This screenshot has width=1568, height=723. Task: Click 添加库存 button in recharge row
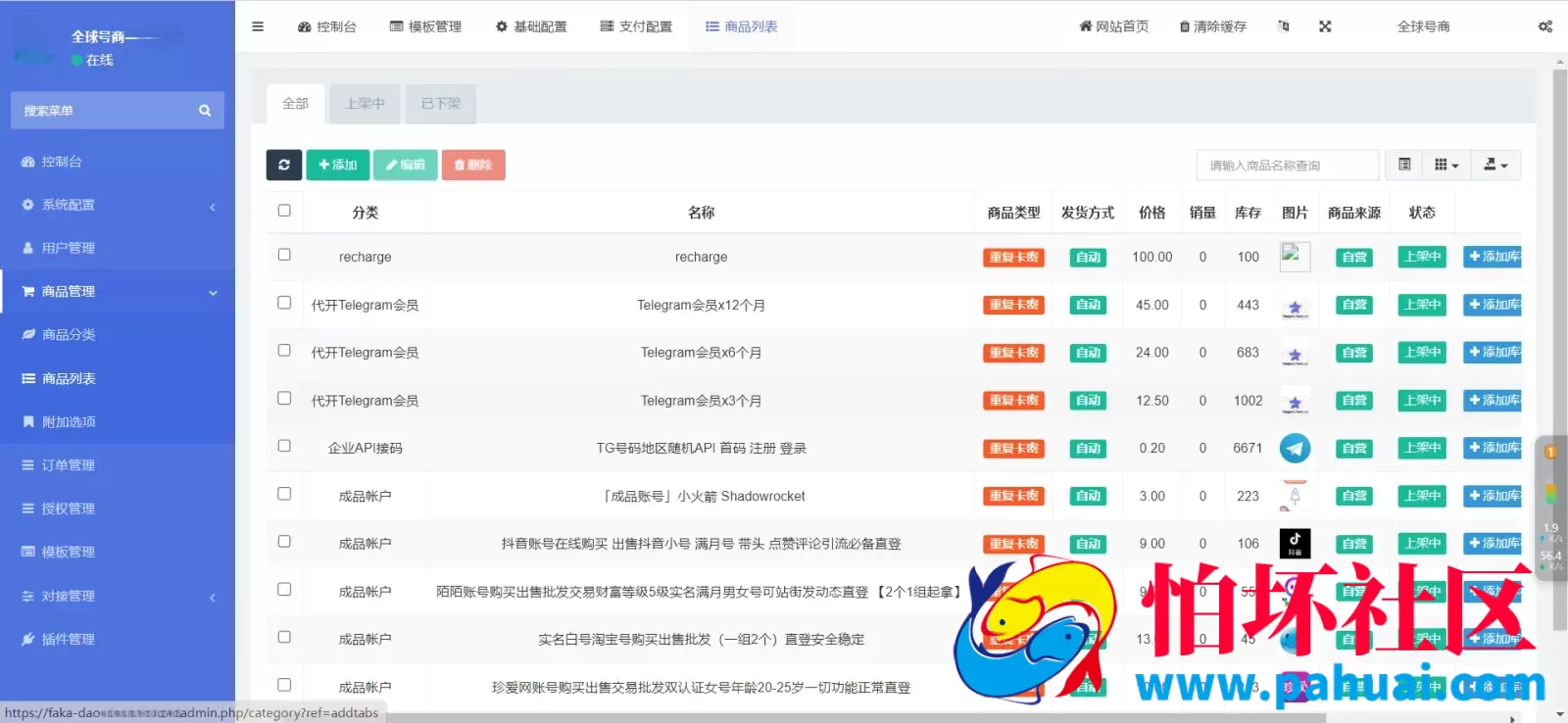[x=1493, y=257]
